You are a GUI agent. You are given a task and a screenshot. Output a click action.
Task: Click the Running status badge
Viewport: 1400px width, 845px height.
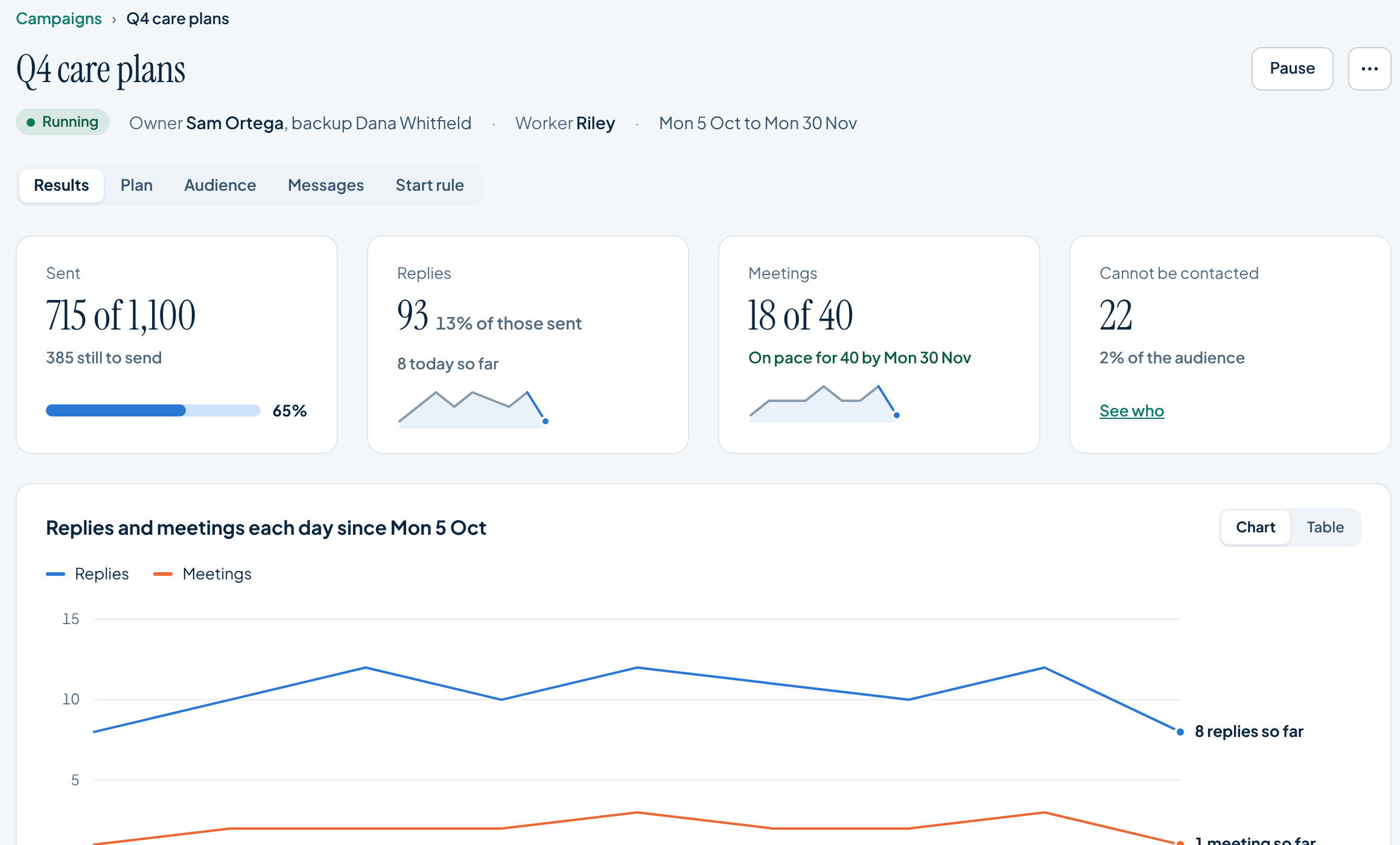pyautogui.click(x=63, y=122)
